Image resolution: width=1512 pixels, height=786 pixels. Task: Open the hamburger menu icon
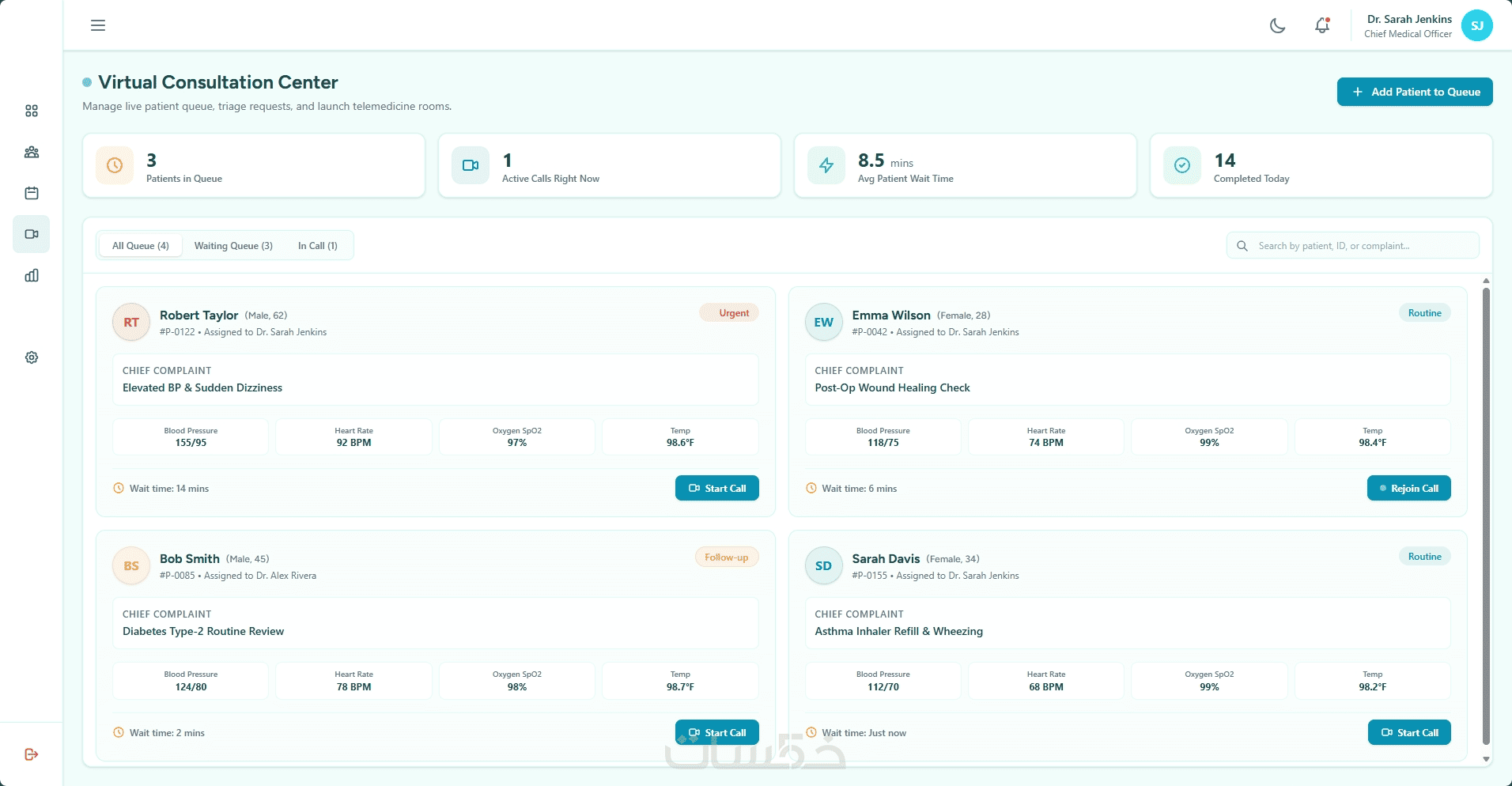tap(98, 25)
